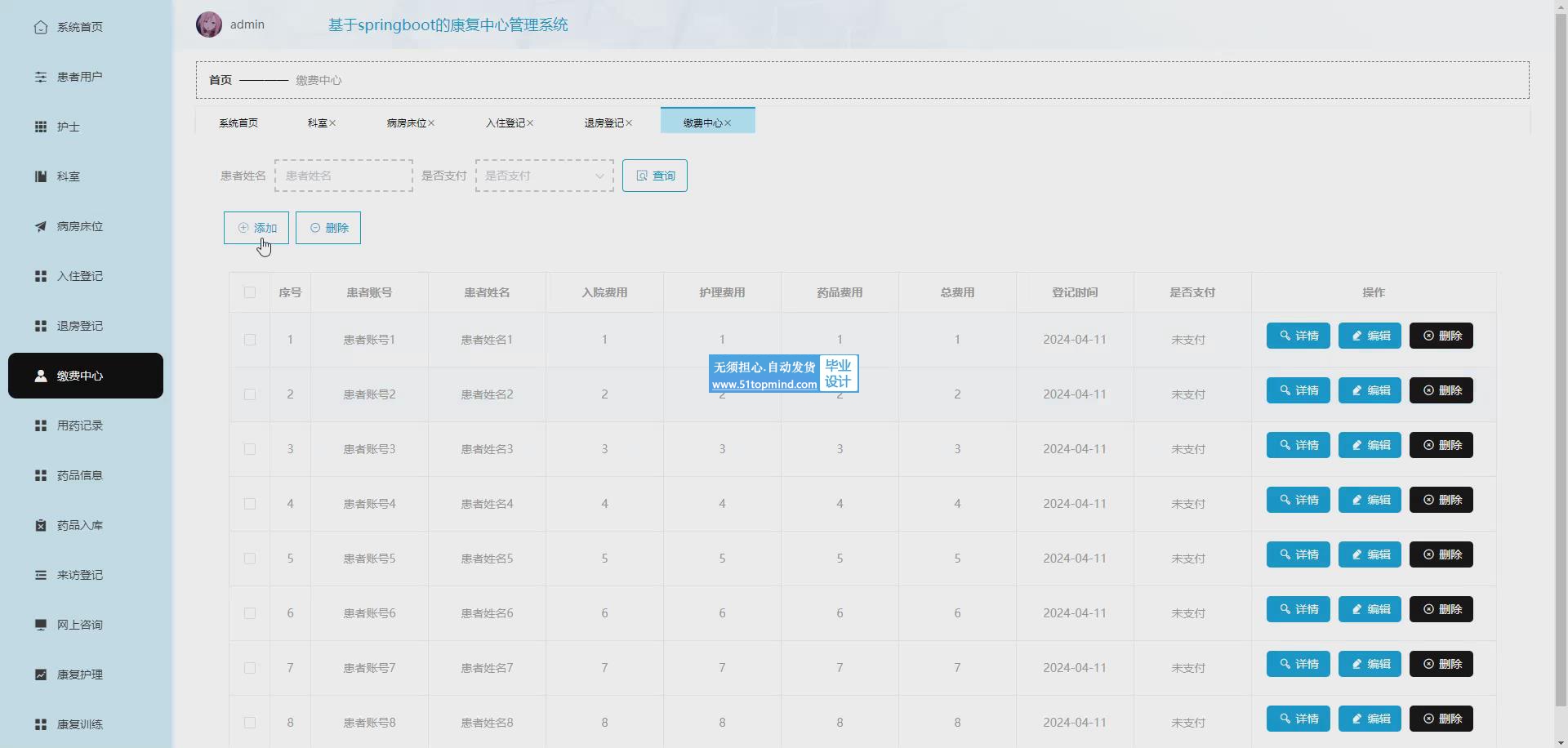Click 删除 for row 患者账号6
The height and width of the screenshot is (748, 1568).
[x=1441, y=609]
